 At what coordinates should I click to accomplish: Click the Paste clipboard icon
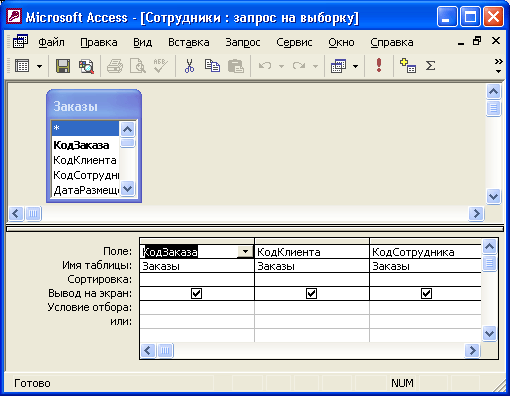236,66
